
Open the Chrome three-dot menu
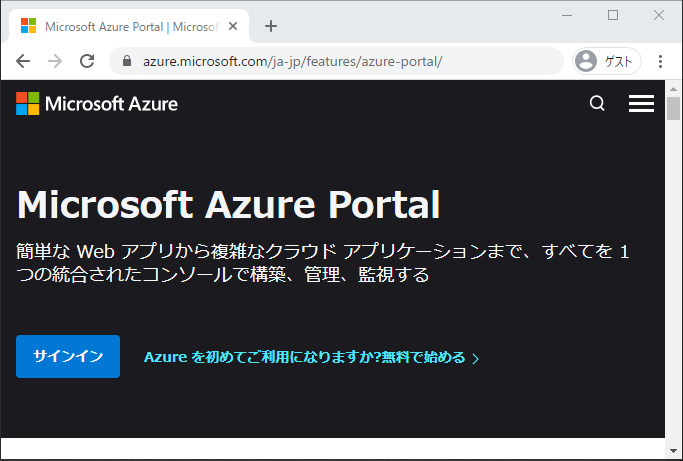pyautogui.click(x=660, y=61)
